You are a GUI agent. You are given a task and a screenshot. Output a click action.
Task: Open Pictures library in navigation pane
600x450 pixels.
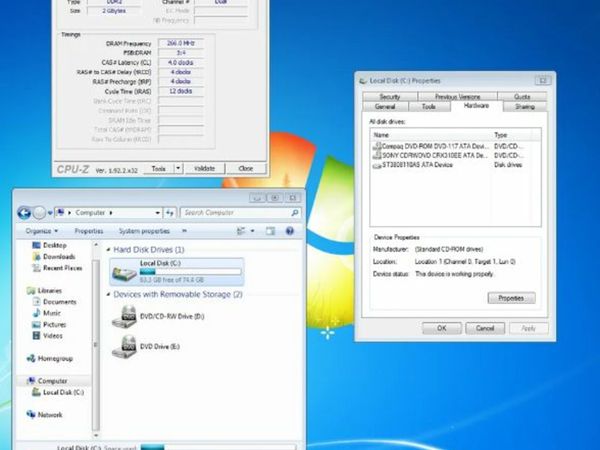[x=49, y=325]
